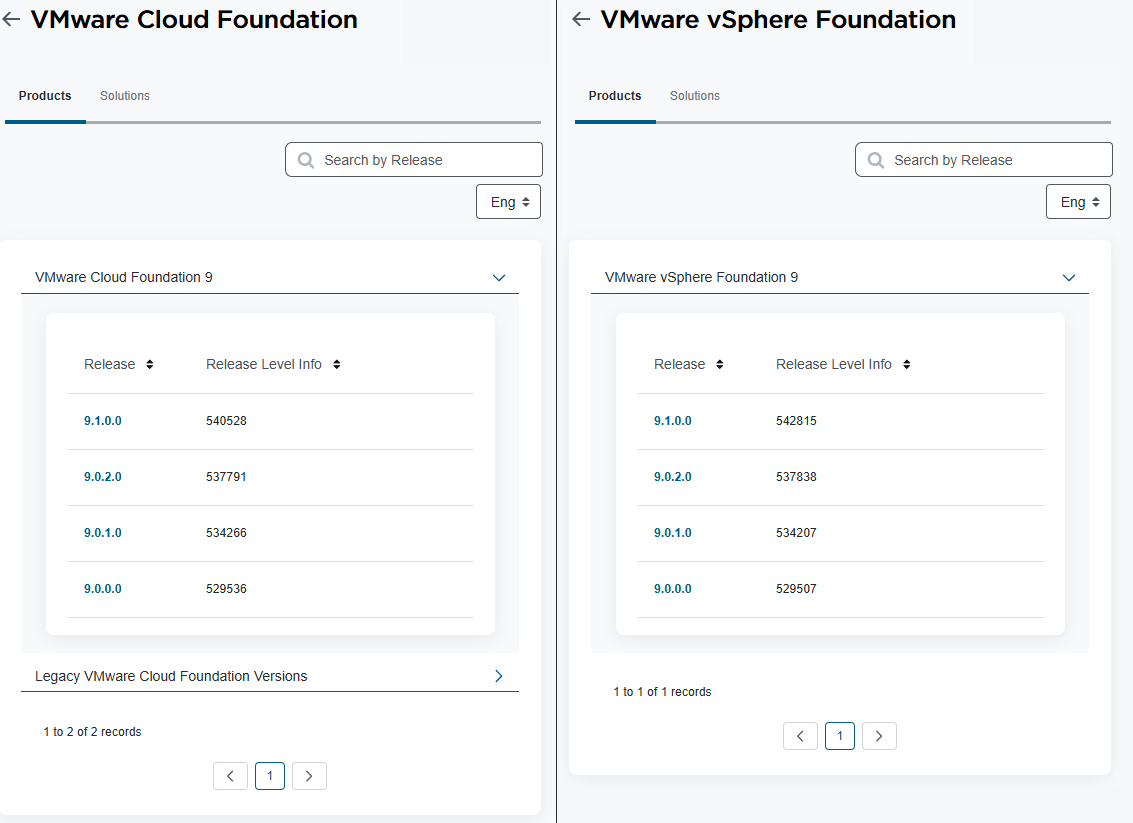Viewport: 1133px width, 823px height.
Task: Select Solutions tab in Cloud Foundation pane
Action: coord(125,95)
